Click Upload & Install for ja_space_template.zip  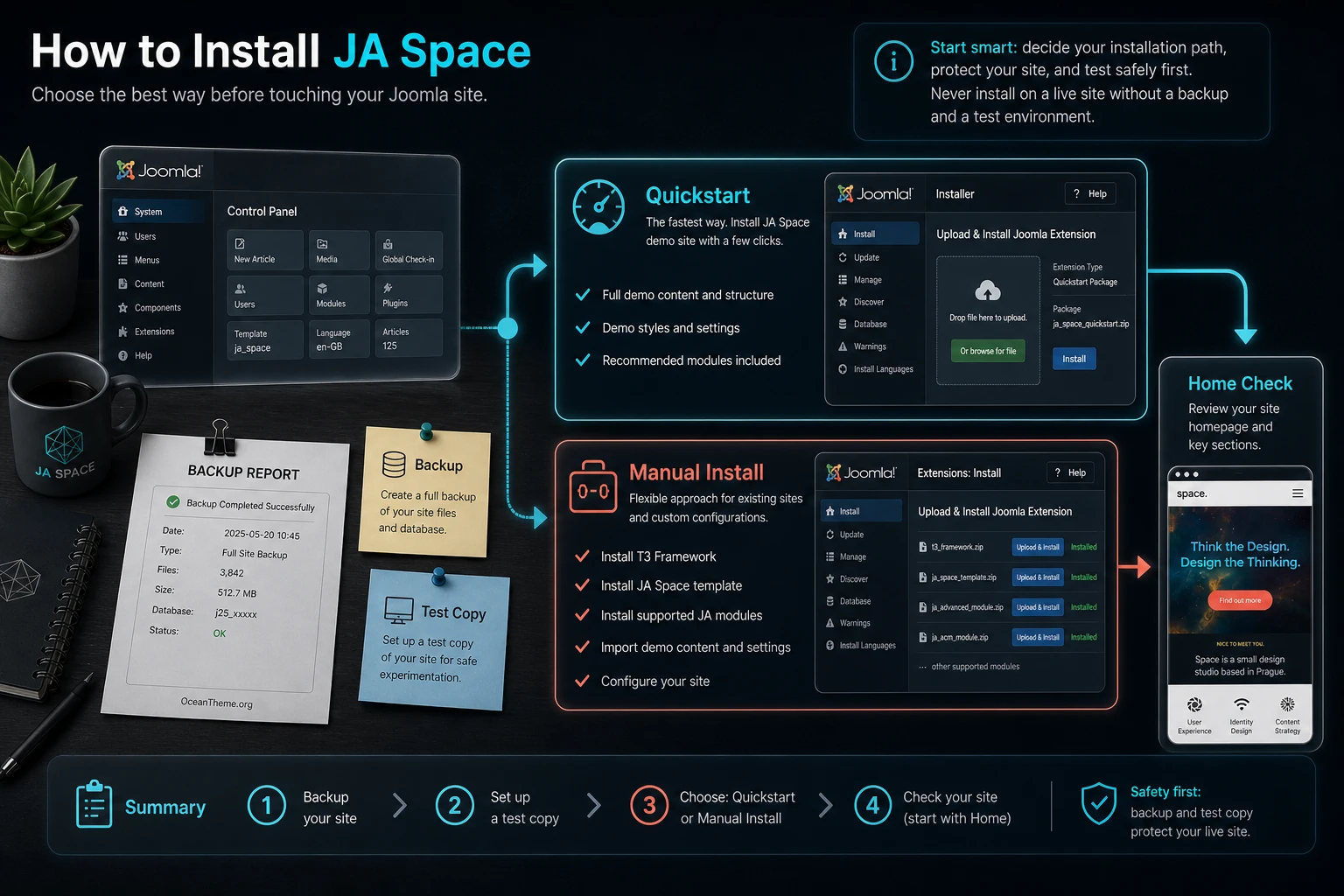click(x=1038, y=577)
